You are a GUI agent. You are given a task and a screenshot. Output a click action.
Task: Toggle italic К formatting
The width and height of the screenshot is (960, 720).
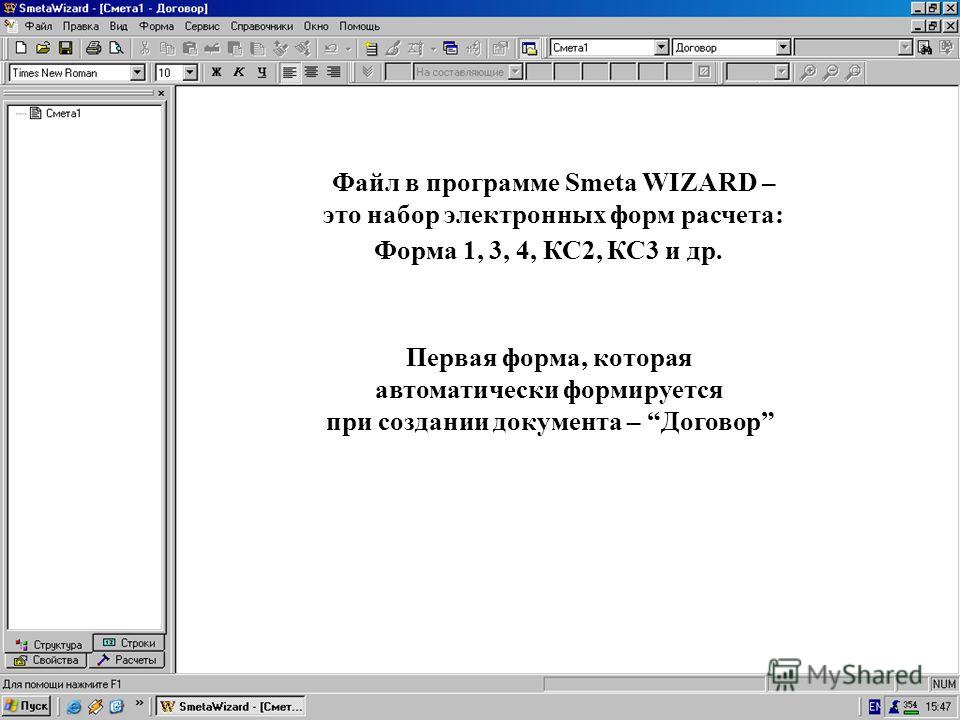pyautogui.click(x=239, y=72)
